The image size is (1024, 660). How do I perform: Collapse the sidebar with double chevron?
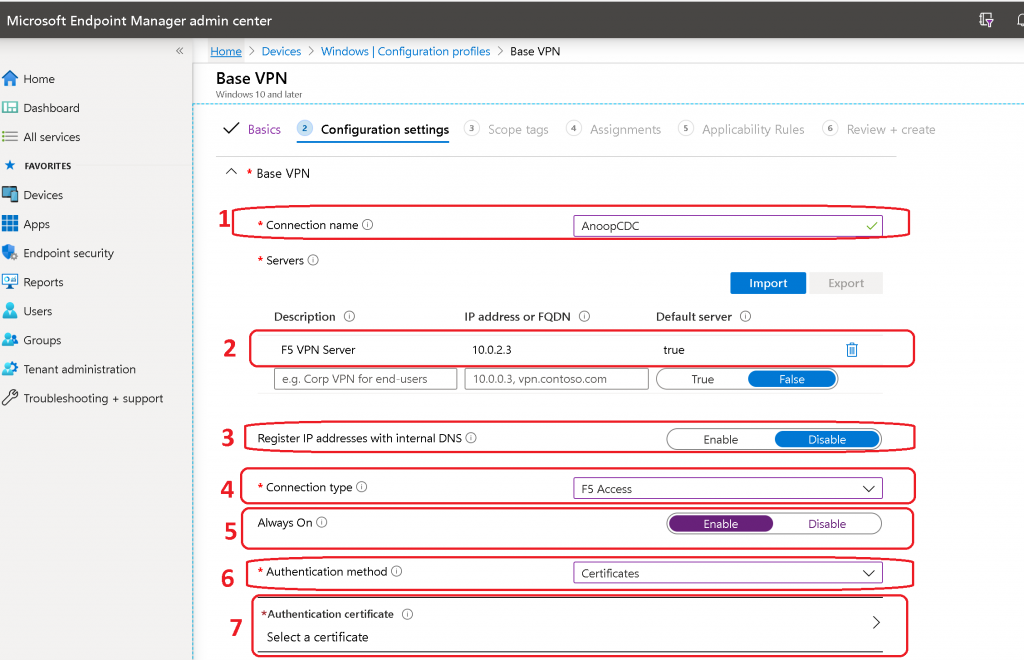180,51
